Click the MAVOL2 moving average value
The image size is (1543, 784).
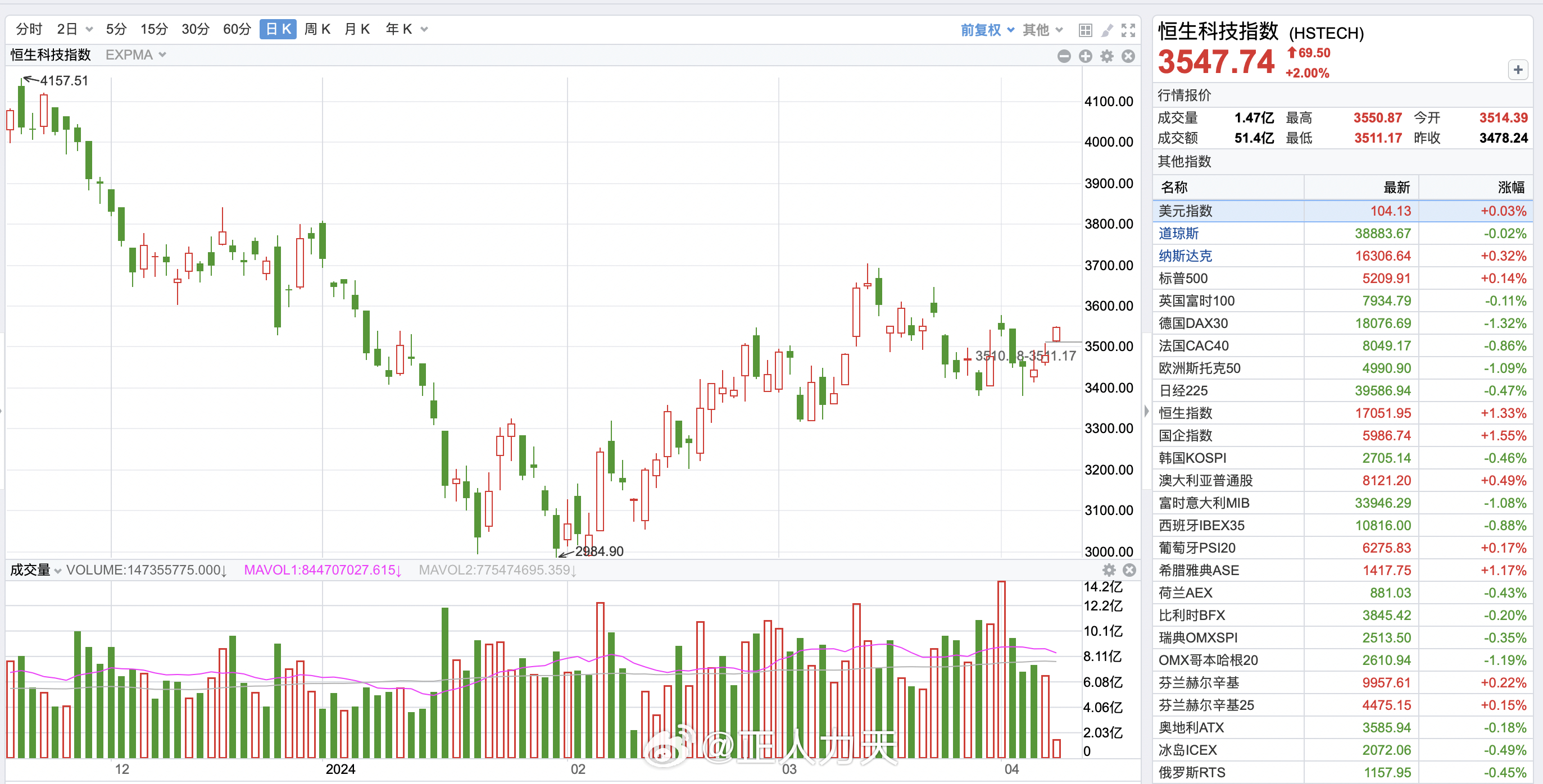497,569
